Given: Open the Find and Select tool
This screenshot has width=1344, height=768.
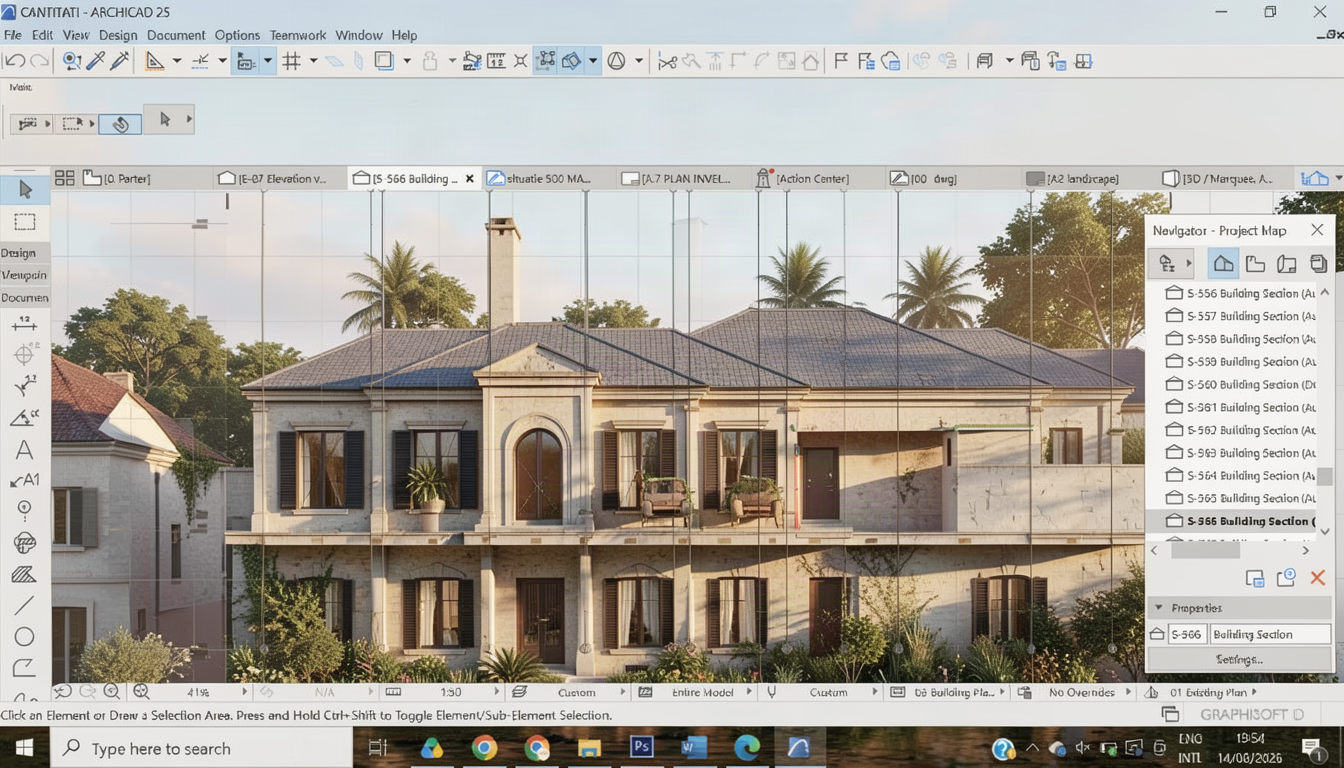Looking at the screenshot, I should [72, 61].
